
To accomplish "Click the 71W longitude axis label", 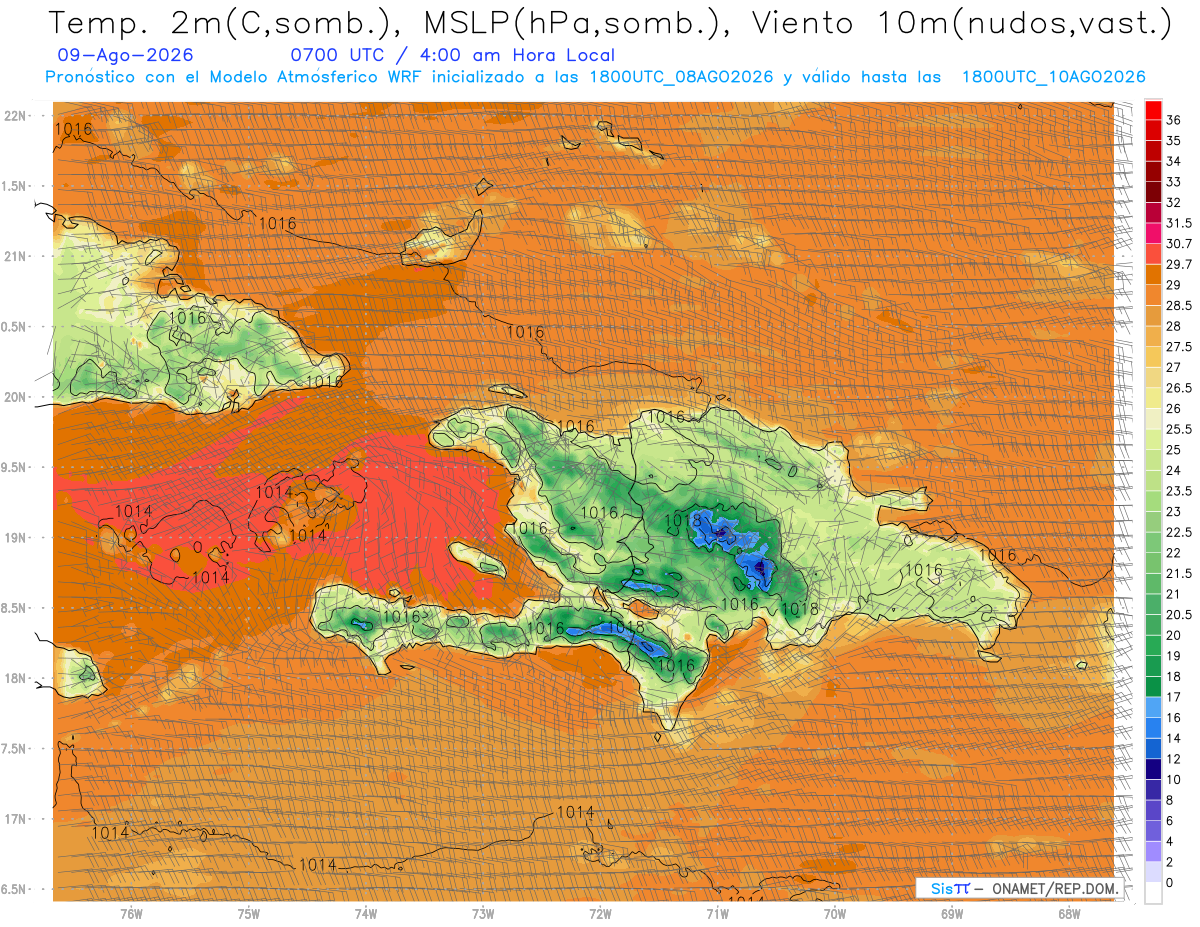I will [717, 914].
